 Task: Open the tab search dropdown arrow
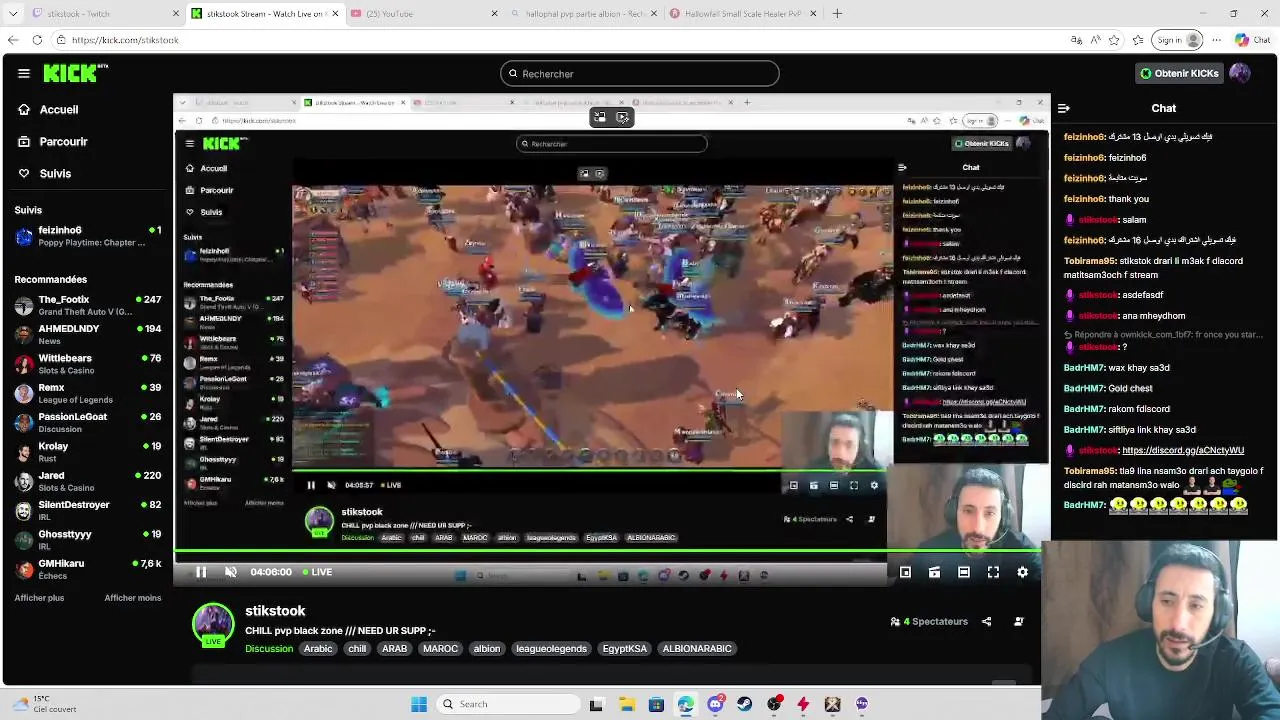(13, 14)
